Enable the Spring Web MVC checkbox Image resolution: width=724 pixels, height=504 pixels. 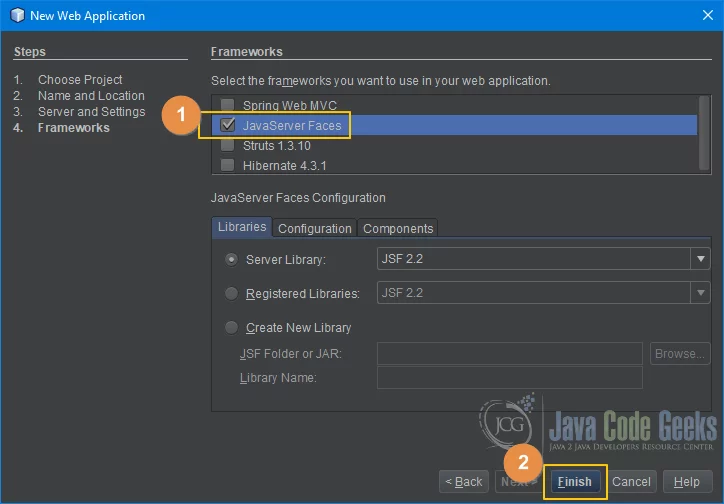227,105
